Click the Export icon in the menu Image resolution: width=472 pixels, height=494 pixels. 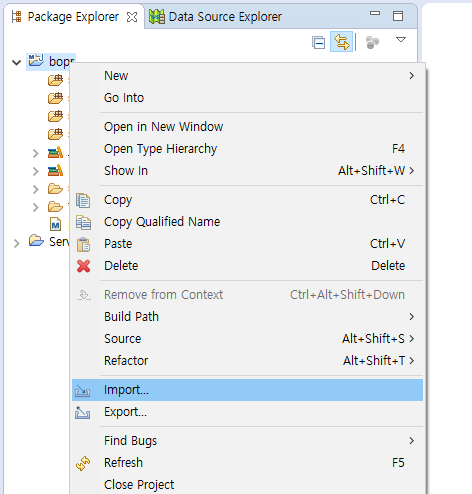tap(83, 412)
